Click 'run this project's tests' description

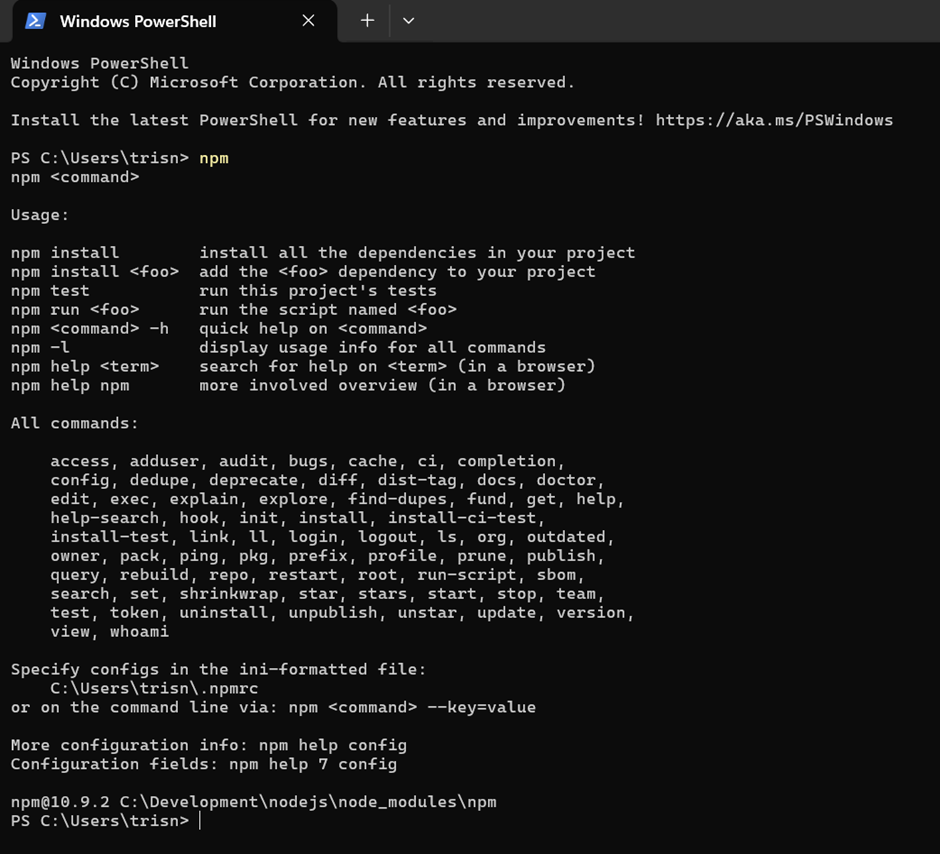[318, 291]
